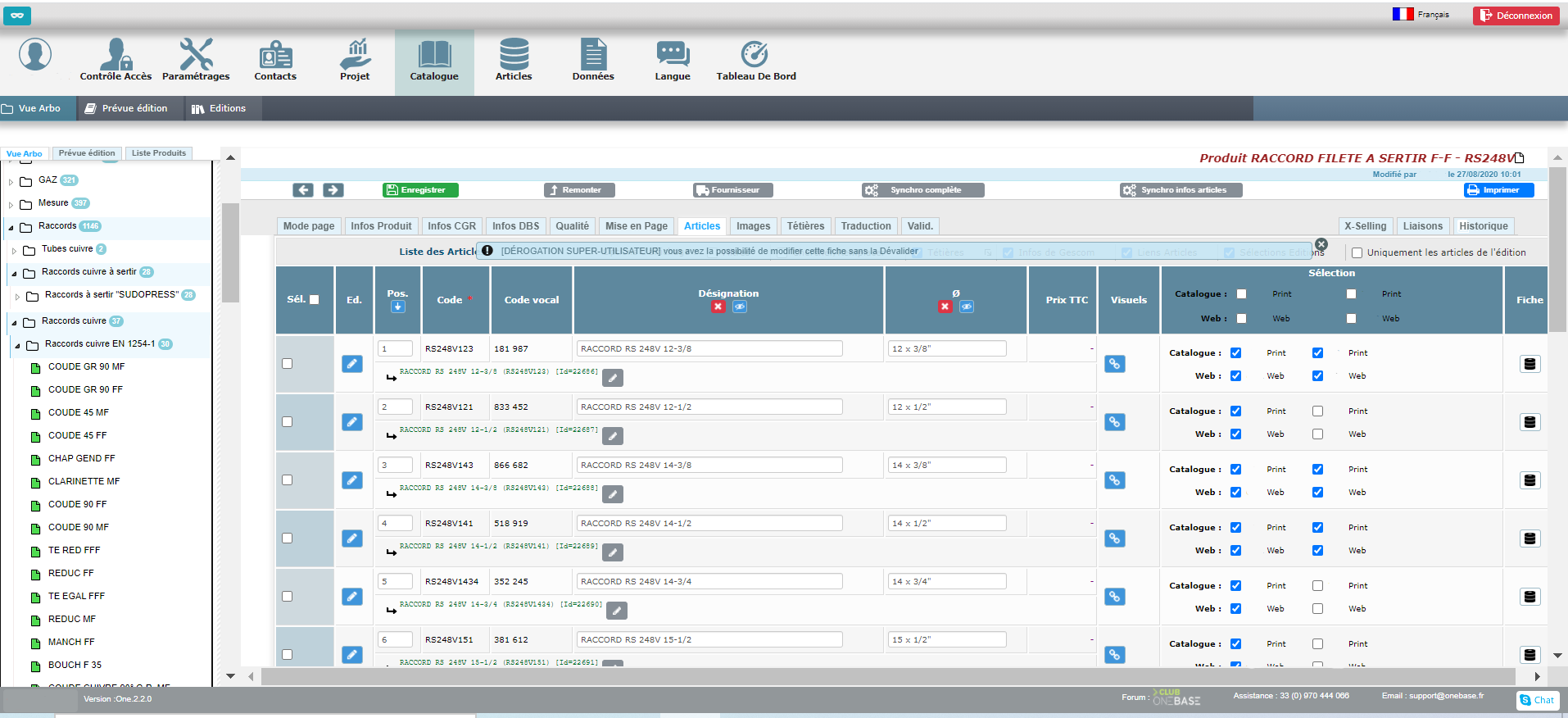1568x718 pixels.
Task: Toggle Ø column visibility eye
Action: (x=967, y=307)
